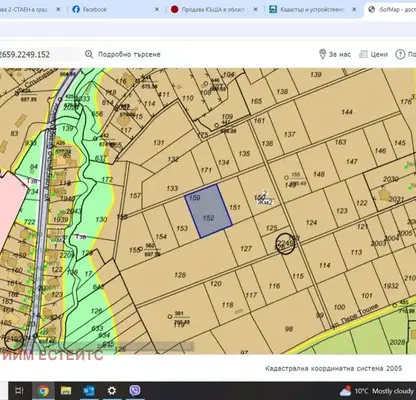
Task: Switch to the Продава КЪЩА tab
Action: point(214,10)
